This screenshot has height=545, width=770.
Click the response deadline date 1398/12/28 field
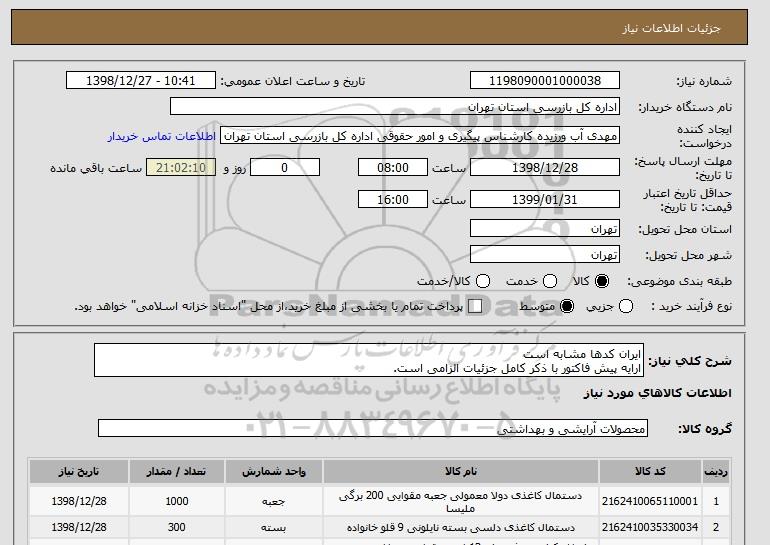coord(545,167)
